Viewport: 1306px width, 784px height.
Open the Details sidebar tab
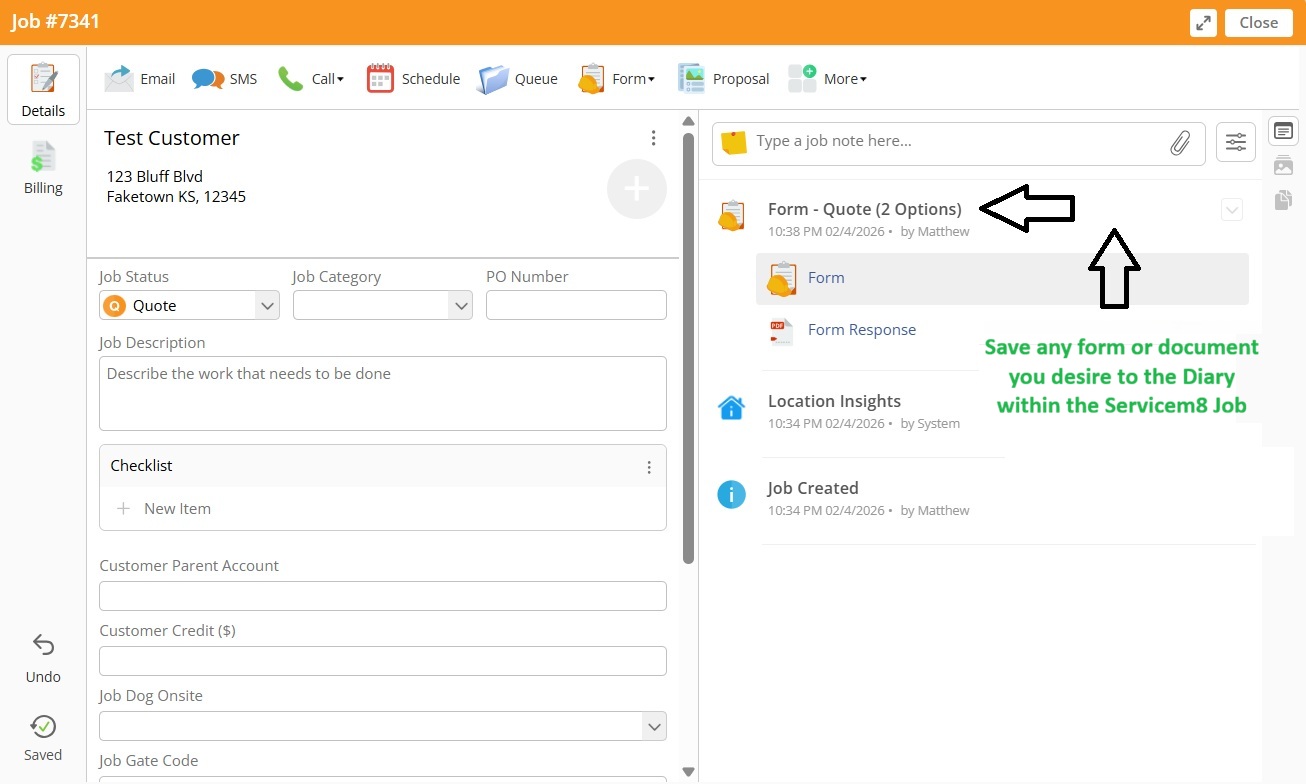[x=43, y=89]
